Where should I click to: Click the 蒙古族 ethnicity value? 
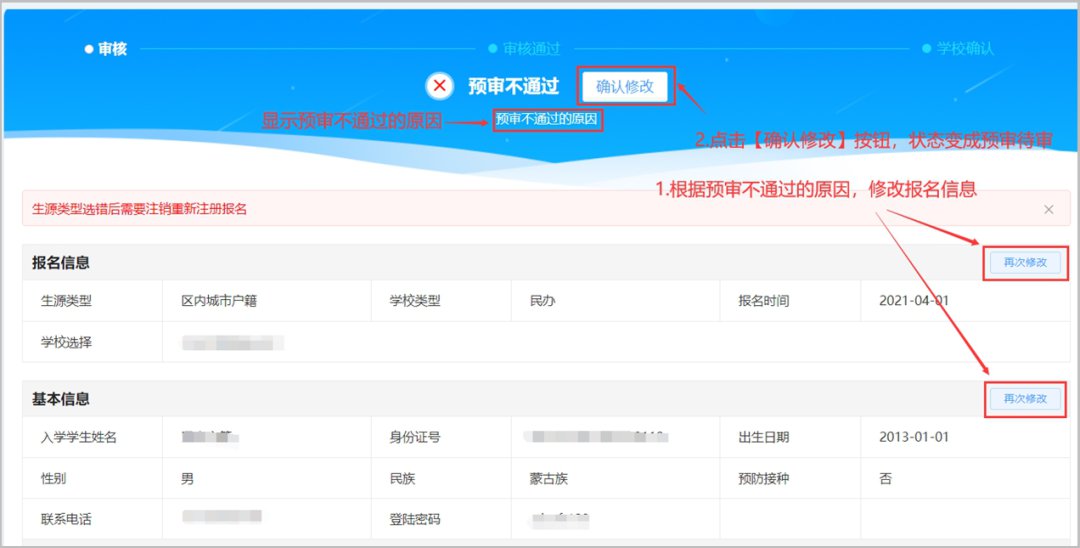coord(549,479)
